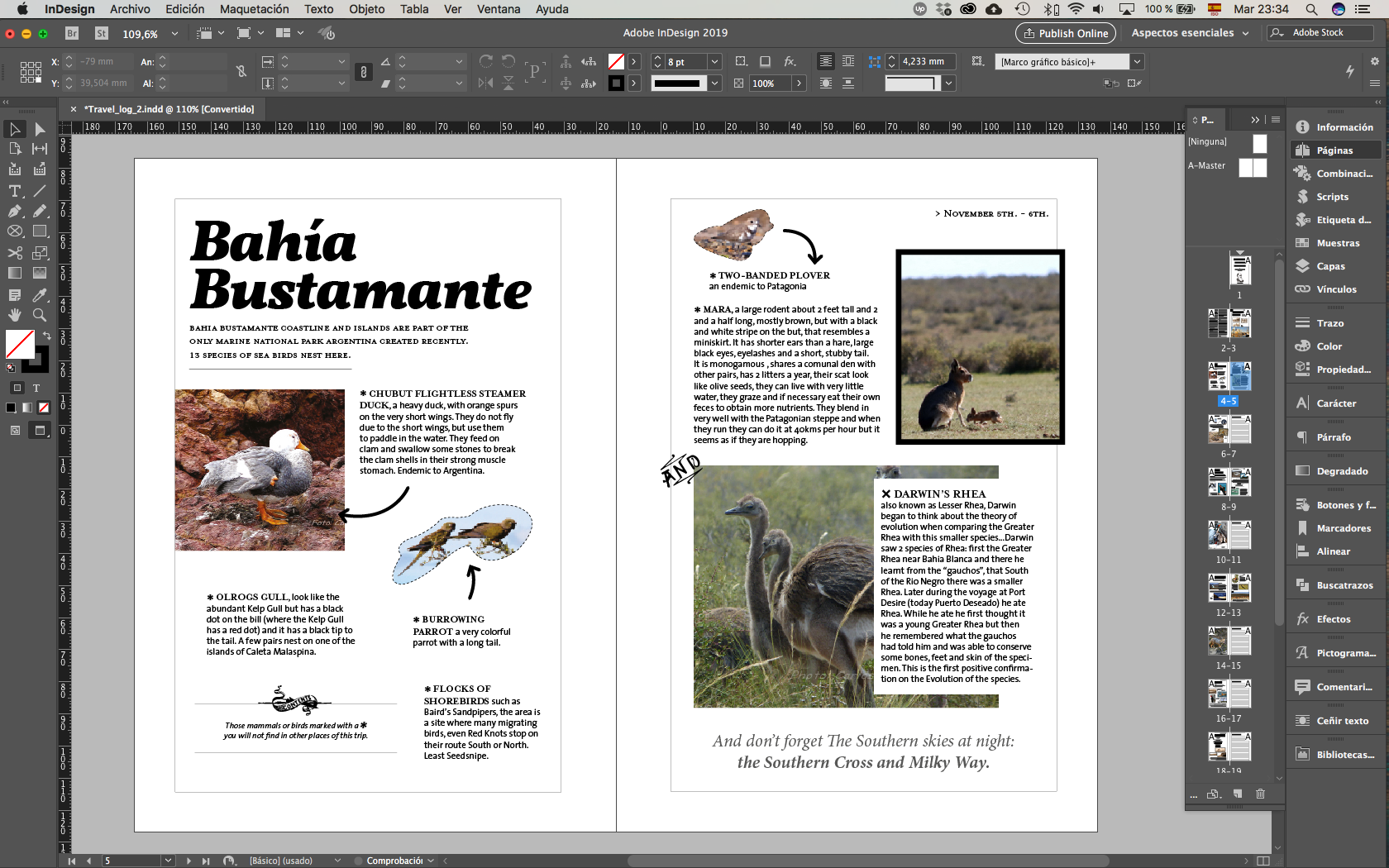Image resolution: width=1389 pixels, height=868 pixels.
Task: Select the Zoom tool
Action: (x=40, y=315)
